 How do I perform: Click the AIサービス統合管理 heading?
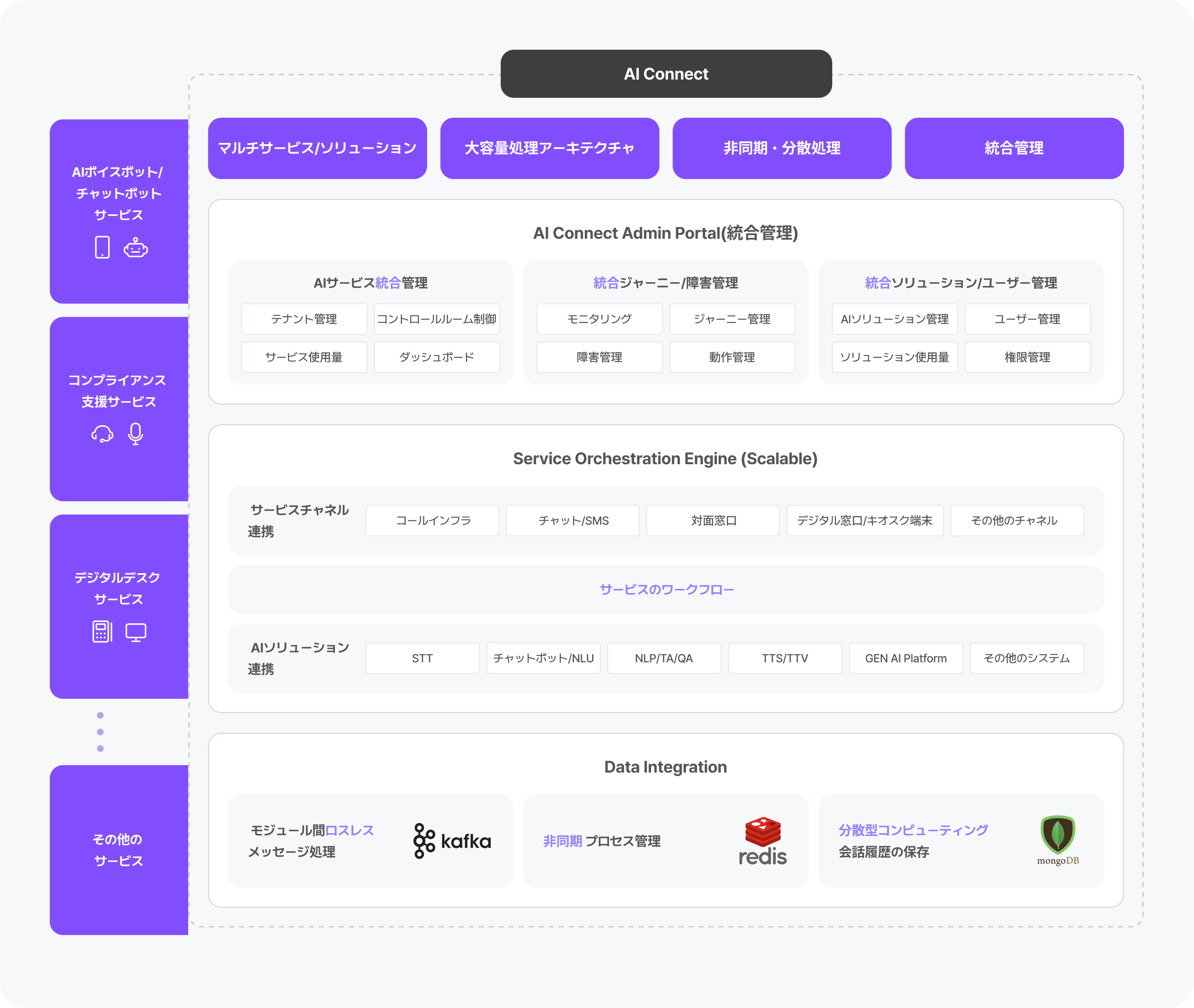[370, 283]
